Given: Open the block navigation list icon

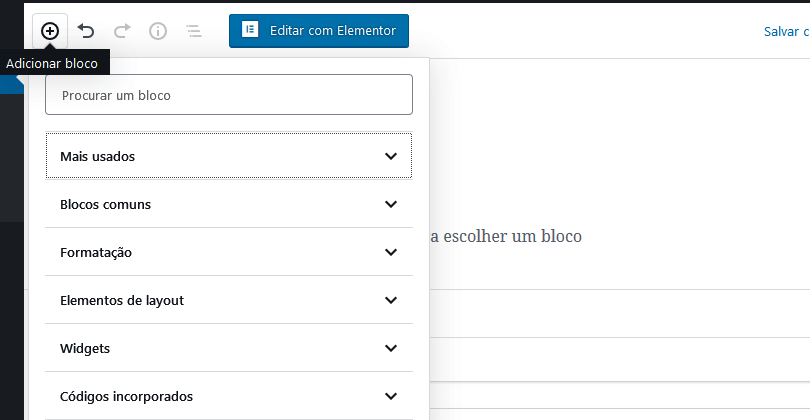Looking at the screenshot, I should pos(194,31).
